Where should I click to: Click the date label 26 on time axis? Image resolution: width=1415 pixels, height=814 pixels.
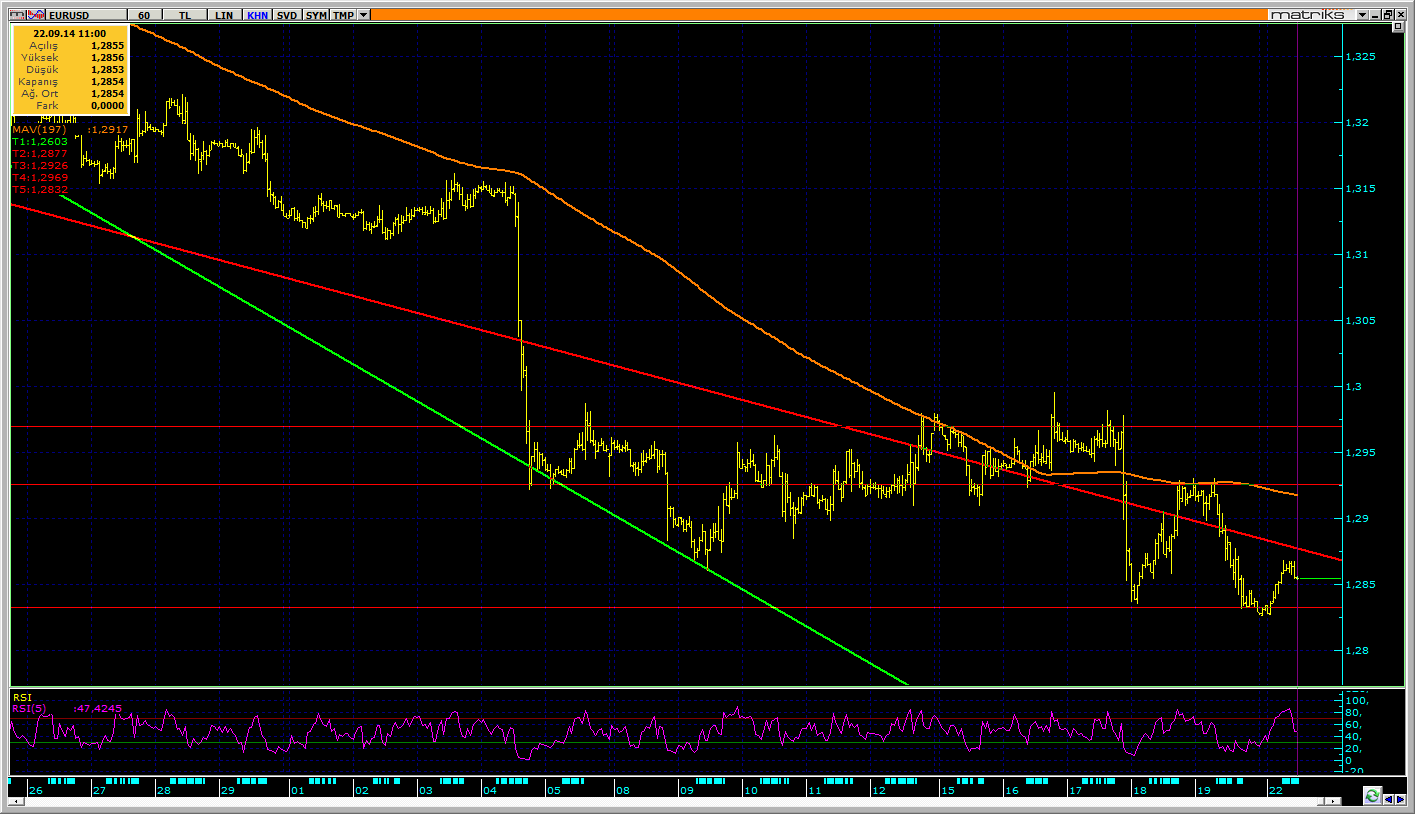coord(36,791)
